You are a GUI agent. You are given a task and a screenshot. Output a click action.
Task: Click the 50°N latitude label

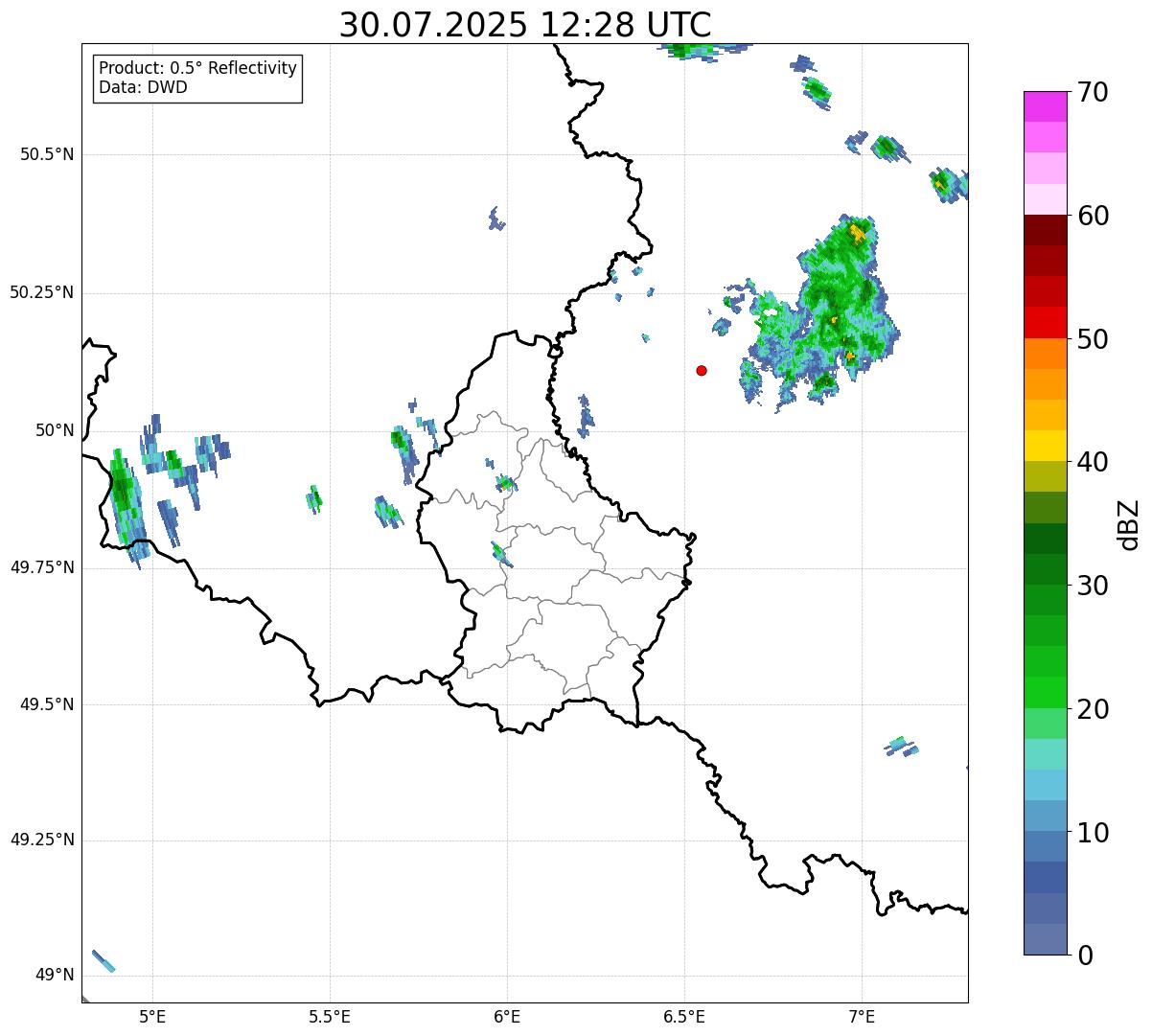pyautogui.click(x=53, y=430)
